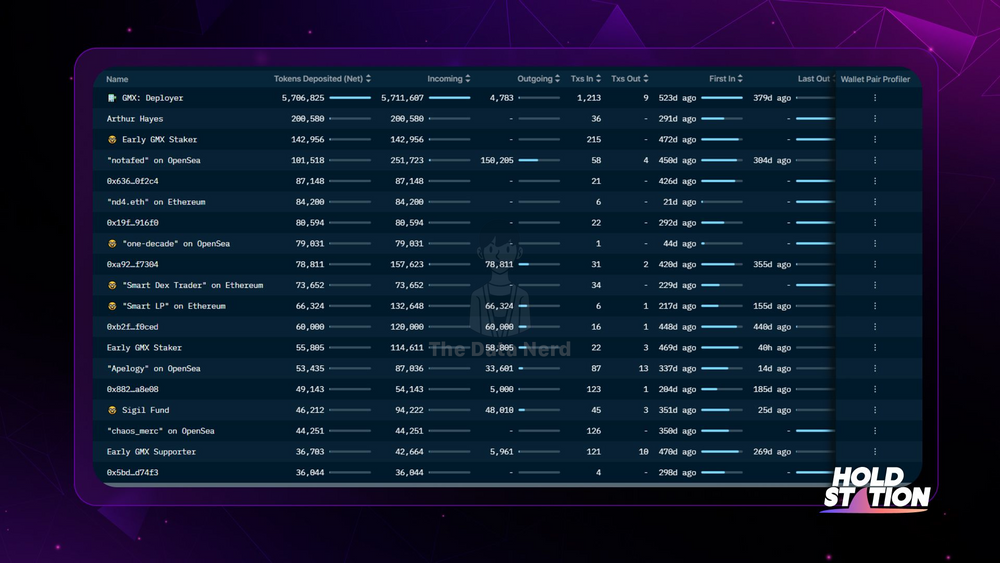Open three-dot menu for "one-decade" on OpenSea row
Viewport: 1000px width, 563px height.
(875, 244)
